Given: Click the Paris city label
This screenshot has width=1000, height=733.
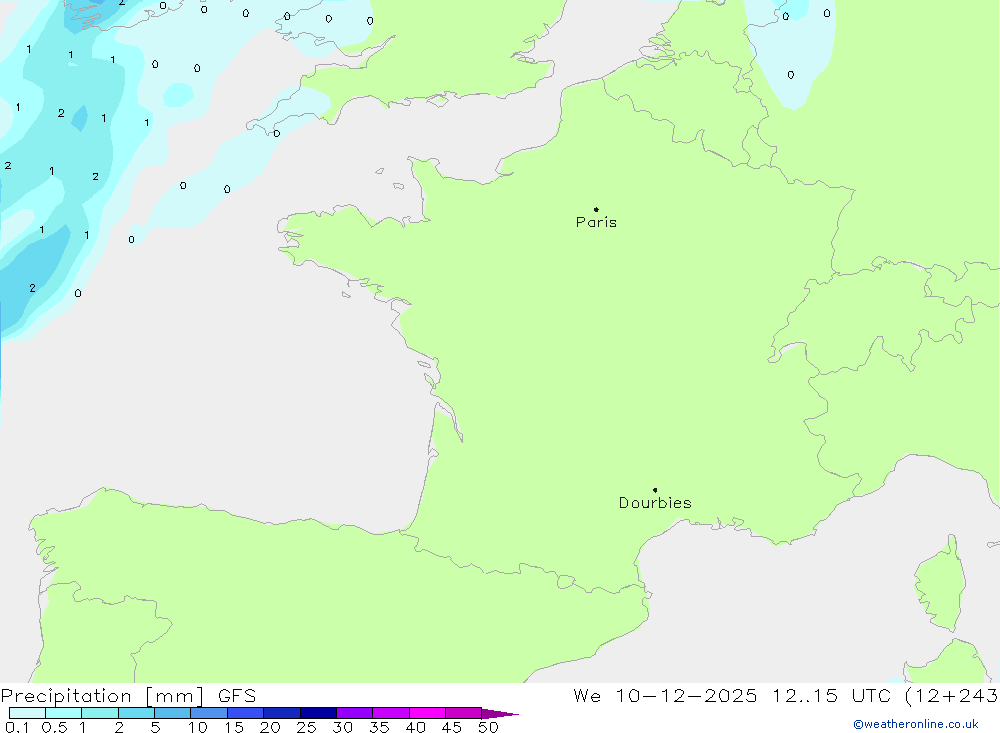Looking at the screenshot, I should coord(596,222).
